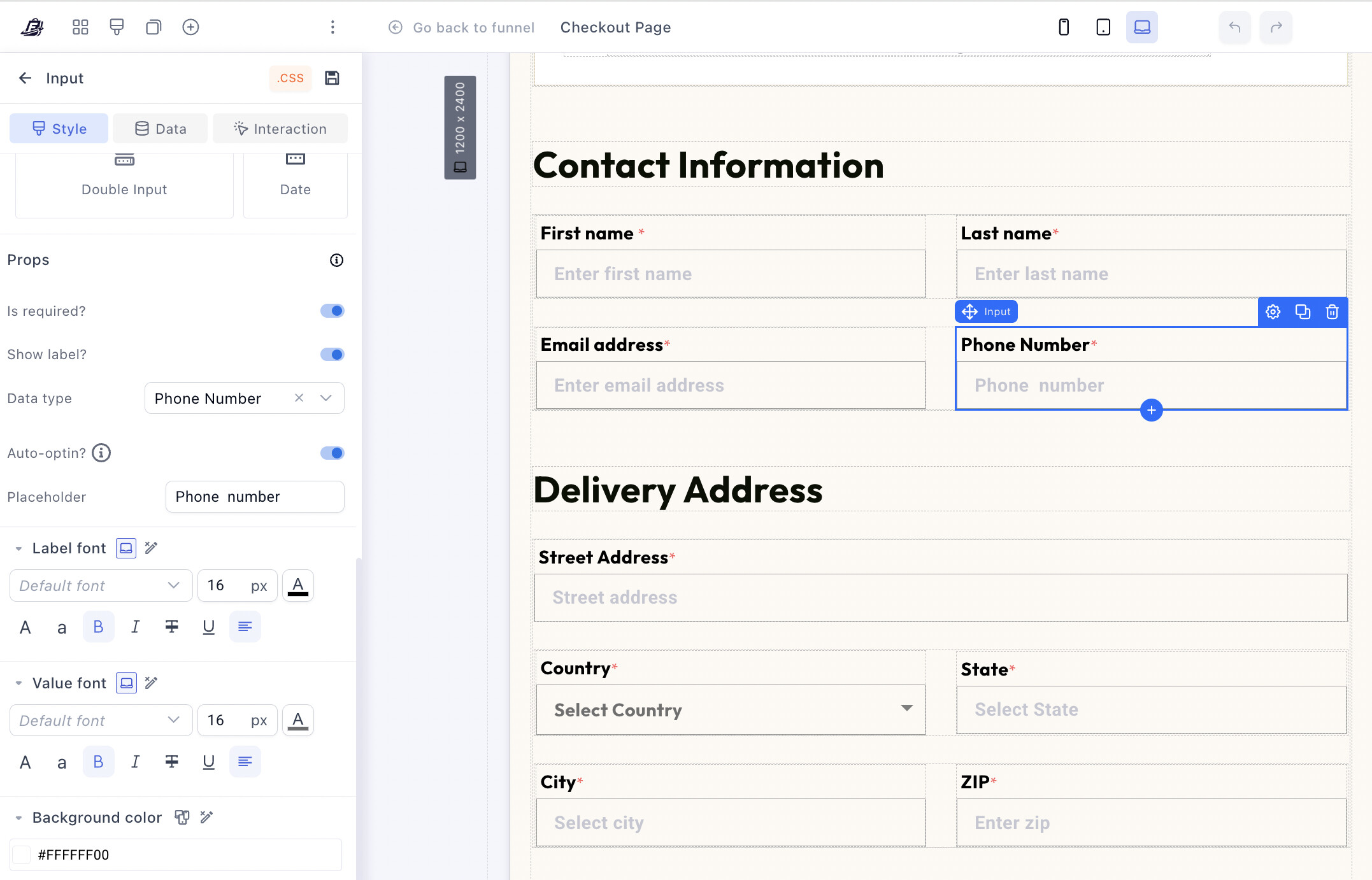The width and height of the screenshot is (1372, 880).
Task: Toggle the 'Show label?' switch
Action: 332,354
